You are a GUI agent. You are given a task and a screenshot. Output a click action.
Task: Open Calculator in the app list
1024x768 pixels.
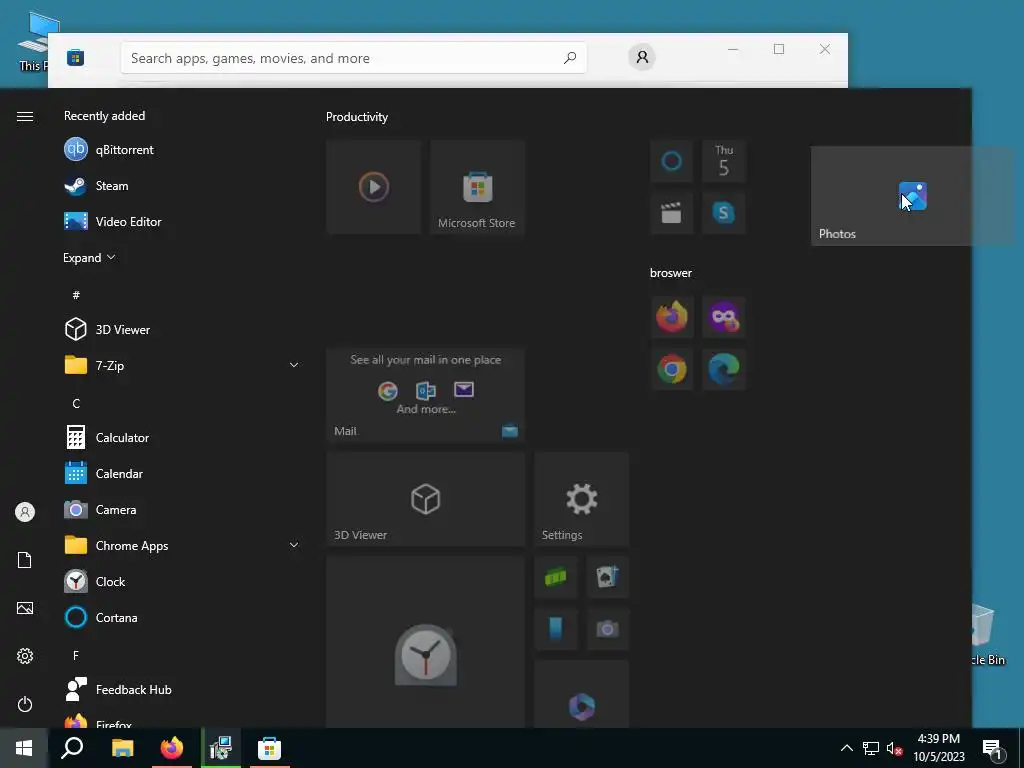point(182,438)
